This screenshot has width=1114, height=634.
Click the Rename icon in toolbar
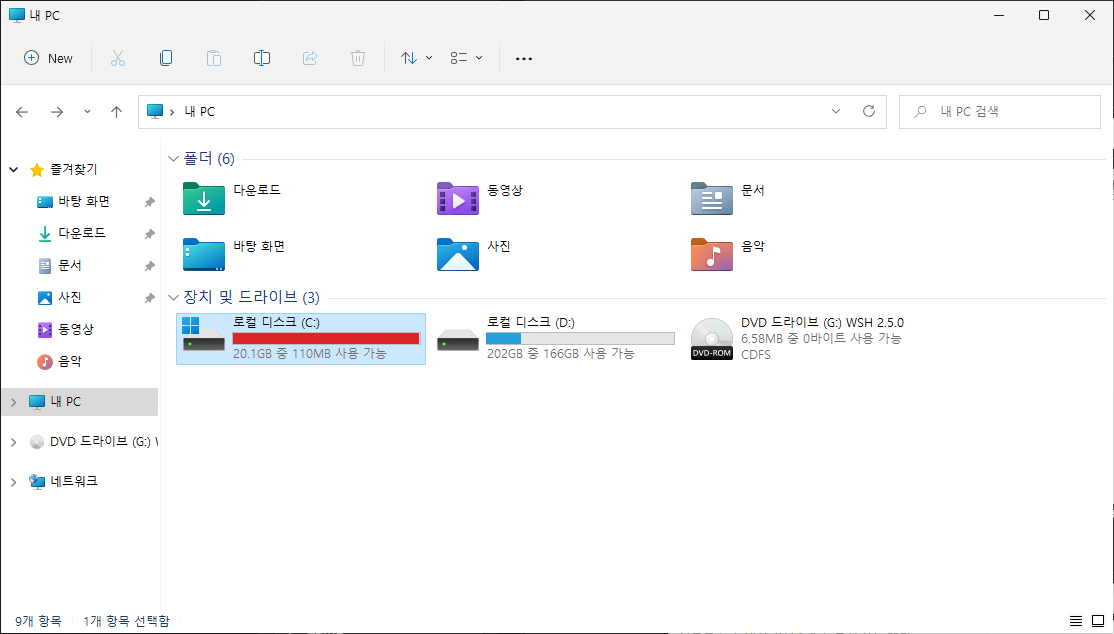(x=261, y=58)
